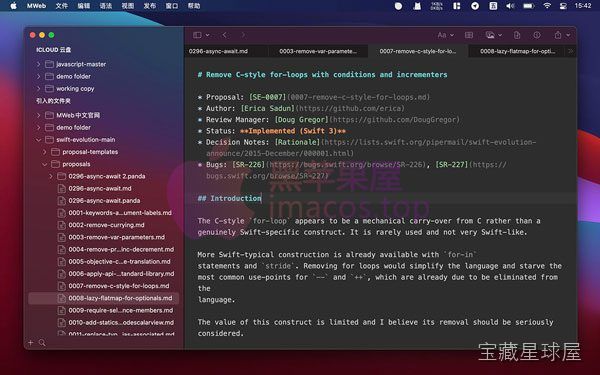Switch to 0296-async-await.md tab
Viewport: 600px width, 375px height.
218,51
